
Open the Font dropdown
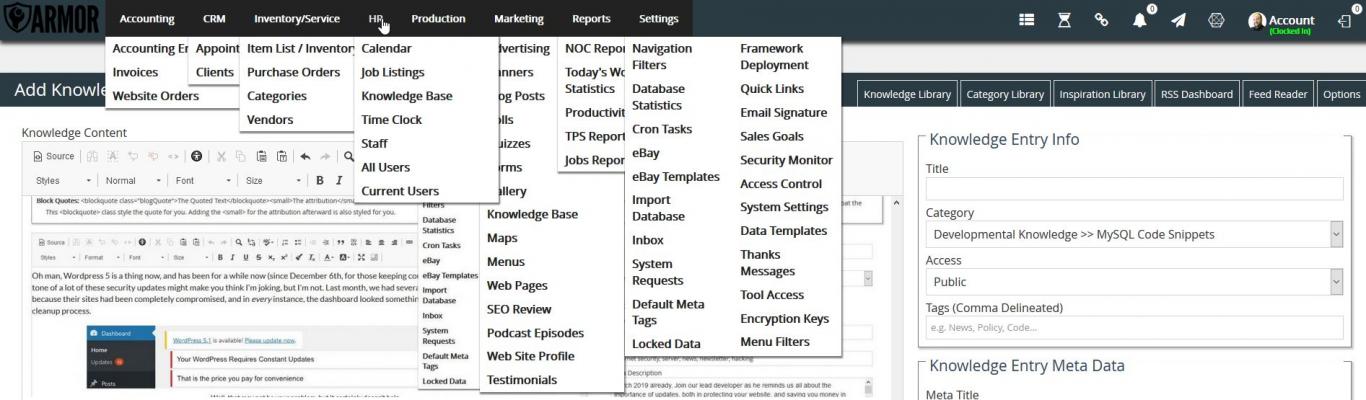pos(203,181)
